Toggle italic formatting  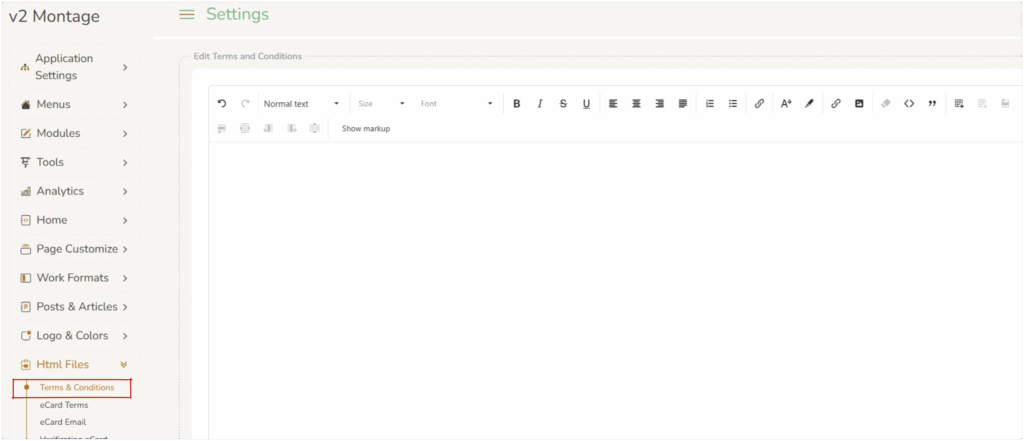tap(540, 103)
